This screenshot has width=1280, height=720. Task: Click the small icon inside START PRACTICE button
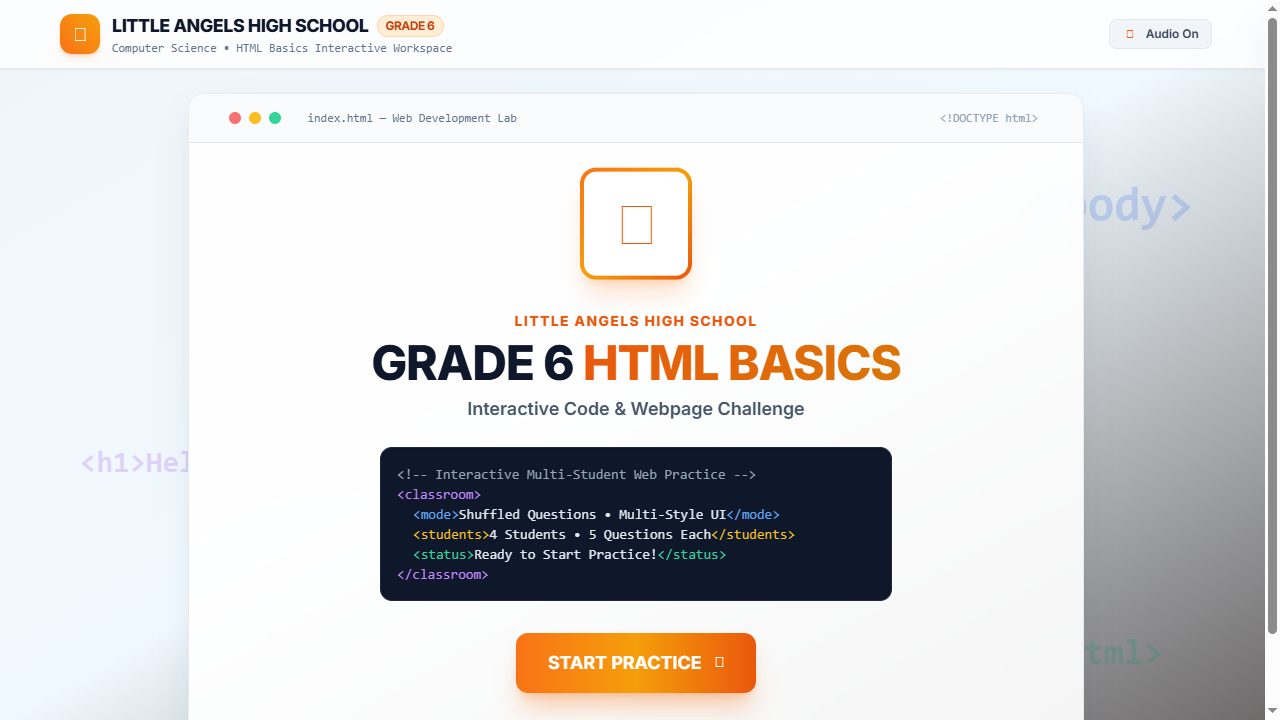point(720,663)
